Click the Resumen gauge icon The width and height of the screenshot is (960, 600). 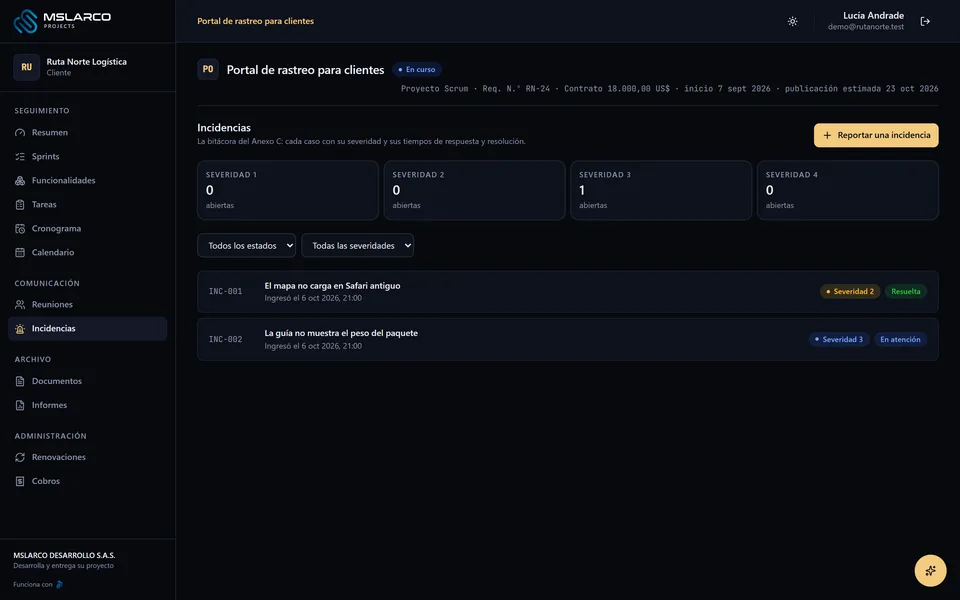point(20,133)
